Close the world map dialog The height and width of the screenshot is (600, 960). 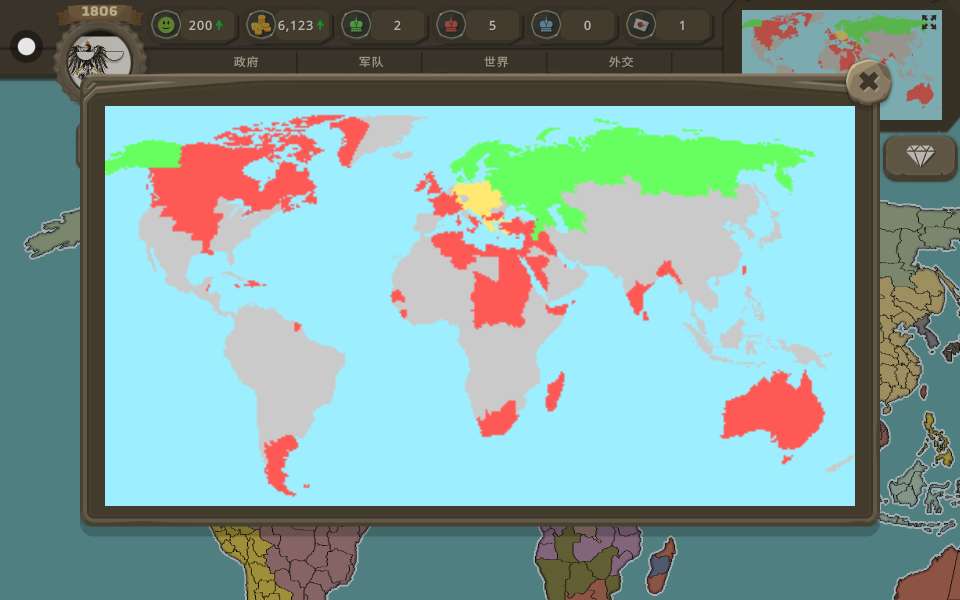coord(868,82)
